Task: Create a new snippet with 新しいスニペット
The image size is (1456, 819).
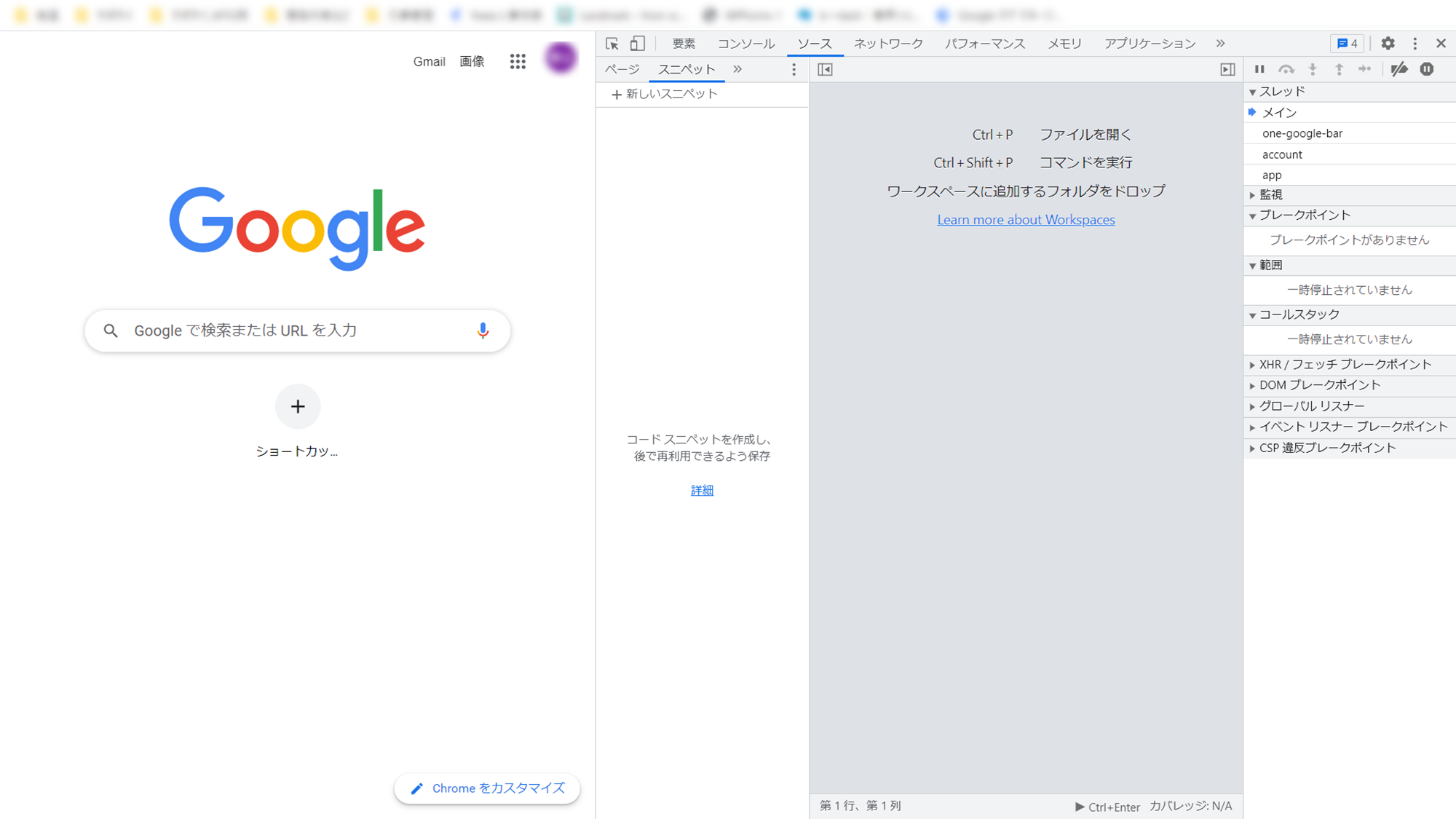Action: point(665,94)
